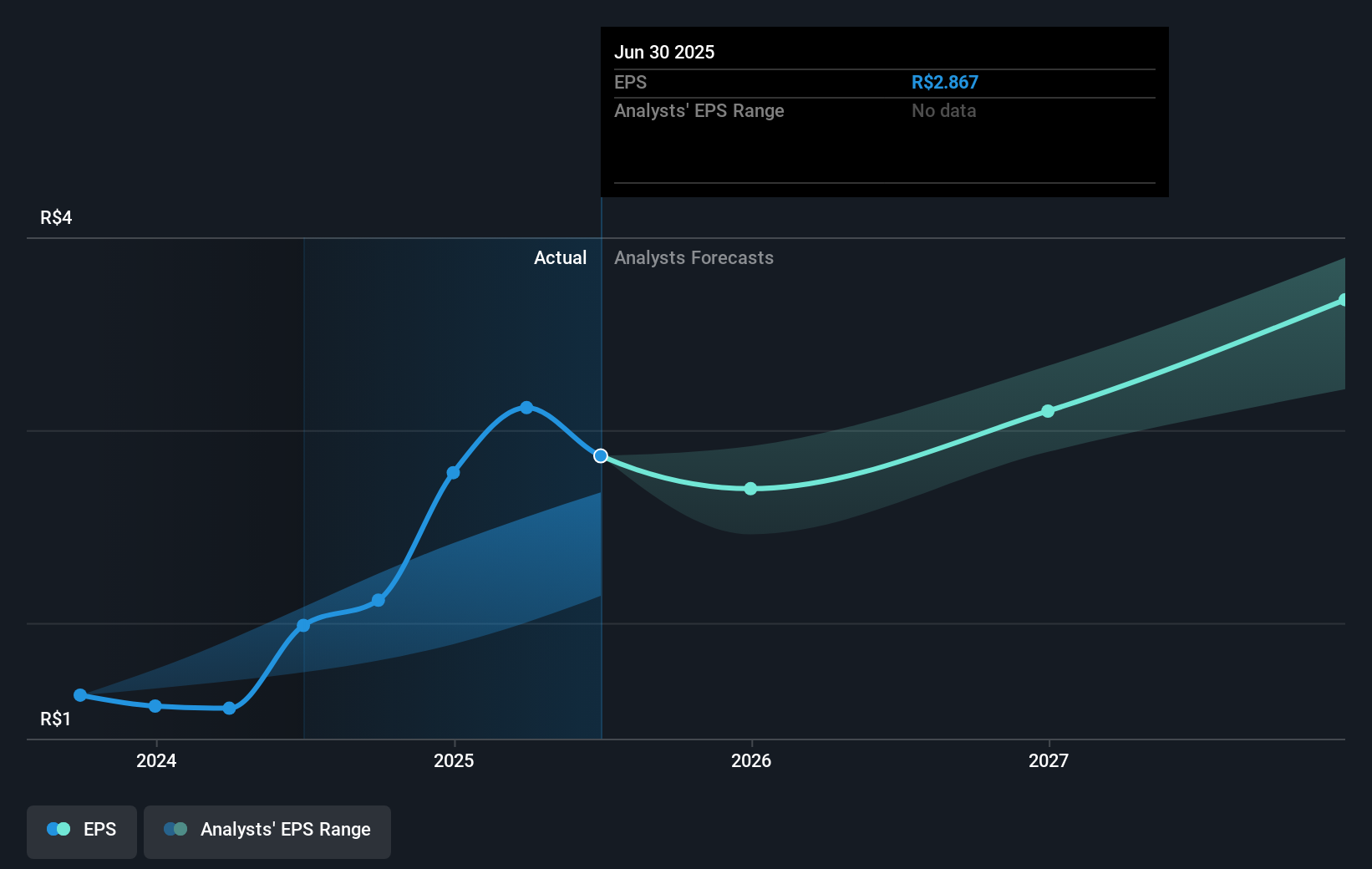Click the 2027 axis label
Screen dimensions: 1372x869
point(1049,761)
